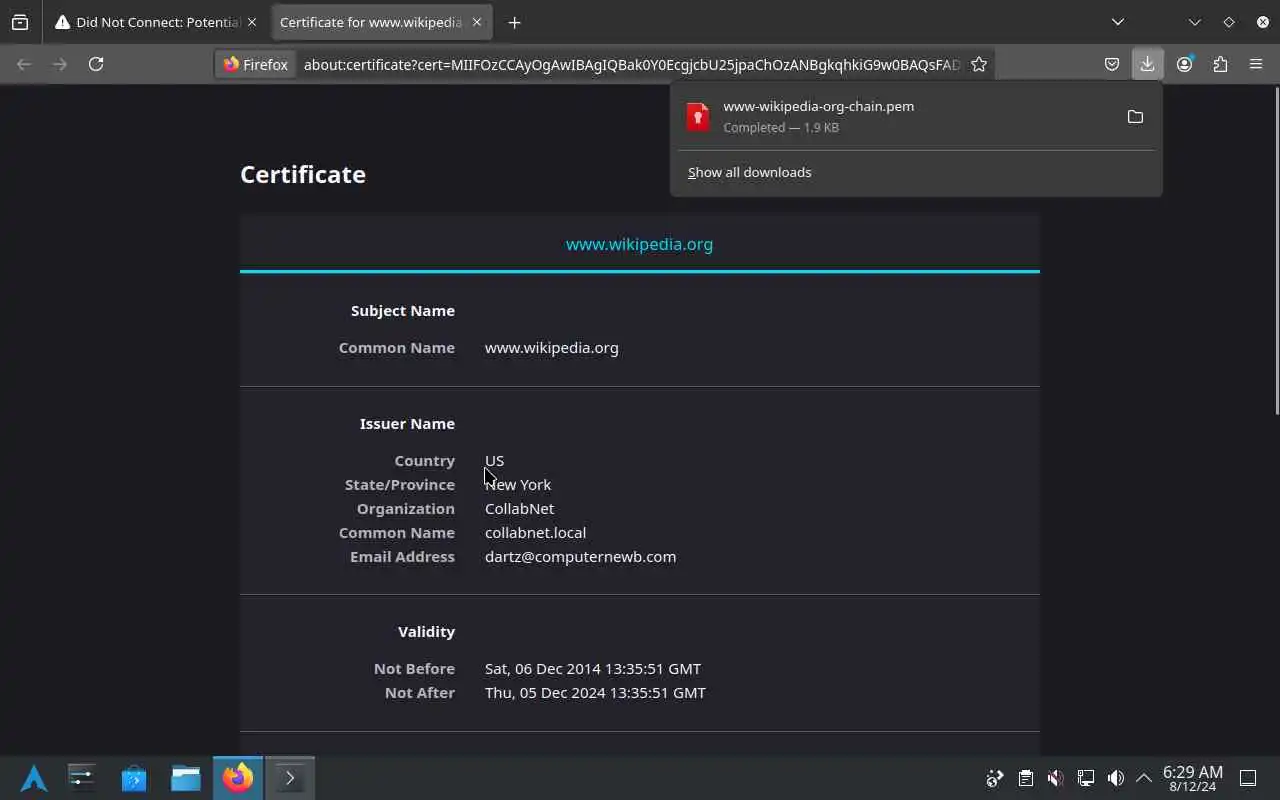This screenshot has width=1280, height=800.
Task: Open the list all tabs dropdown
Action: [1118, 22]
